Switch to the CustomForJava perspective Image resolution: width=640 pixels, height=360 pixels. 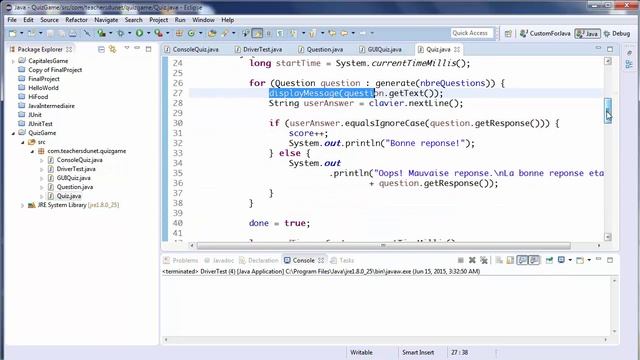[x=545, y=33]
